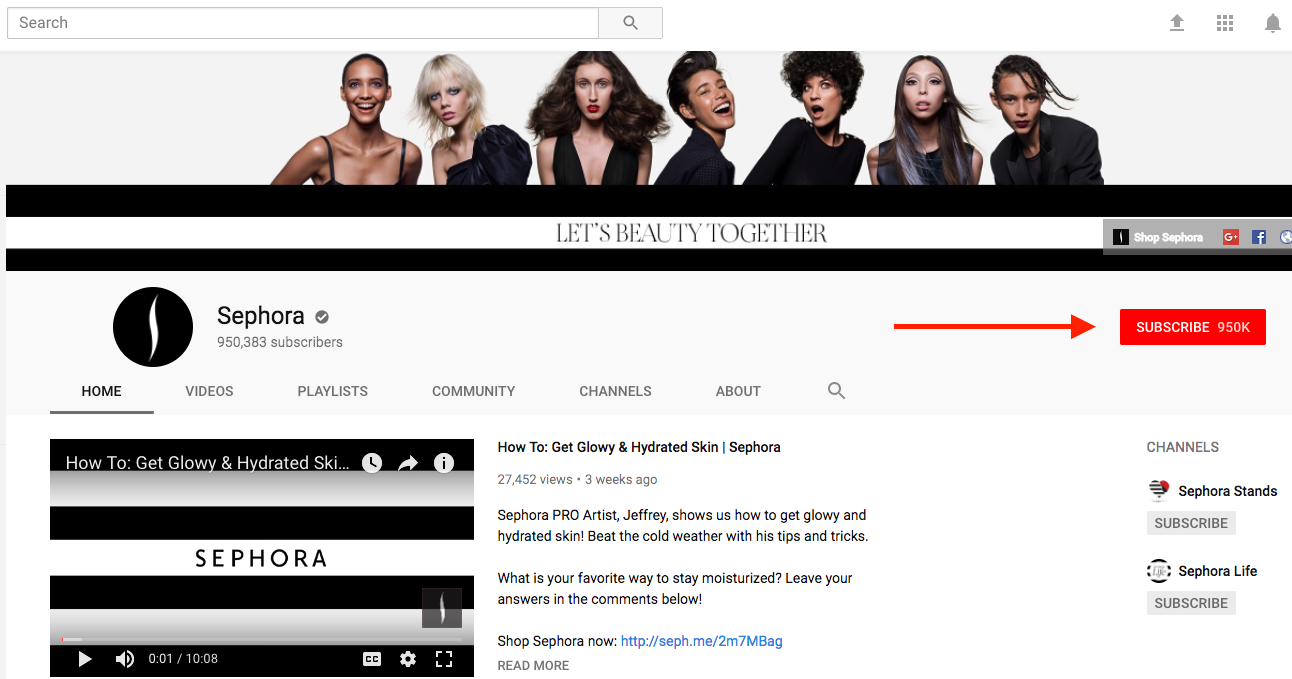This screenshot has height=679, width=1292.
Task: Switch to the VIDEOS tab
Action: pos(209,391)
